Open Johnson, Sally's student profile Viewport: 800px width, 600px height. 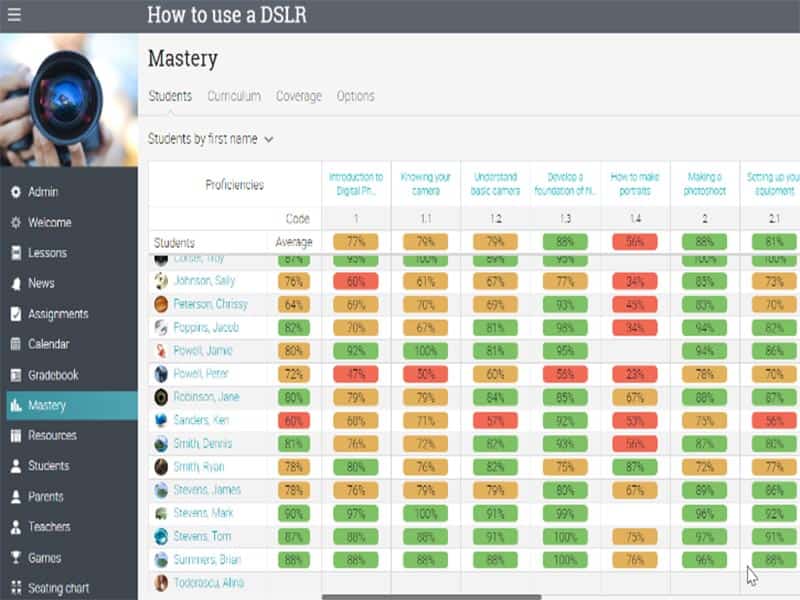(x=204, y=281)
